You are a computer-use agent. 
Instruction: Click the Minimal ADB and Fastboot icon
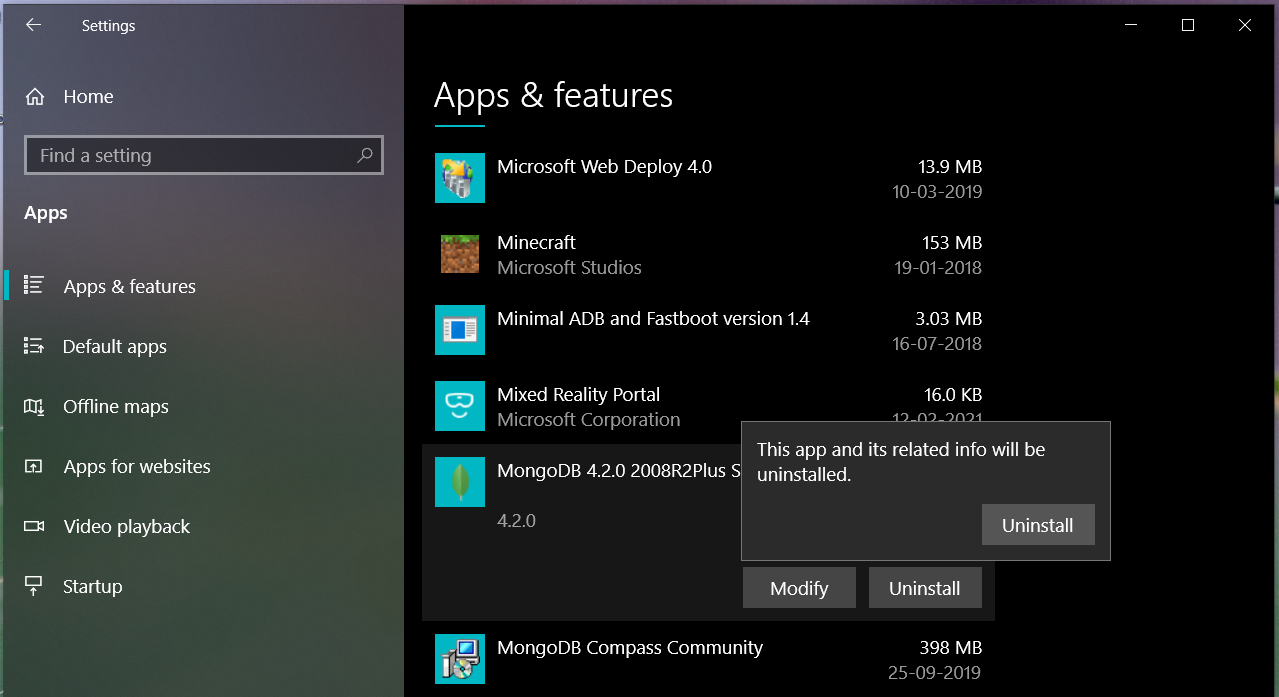[460, 330]
